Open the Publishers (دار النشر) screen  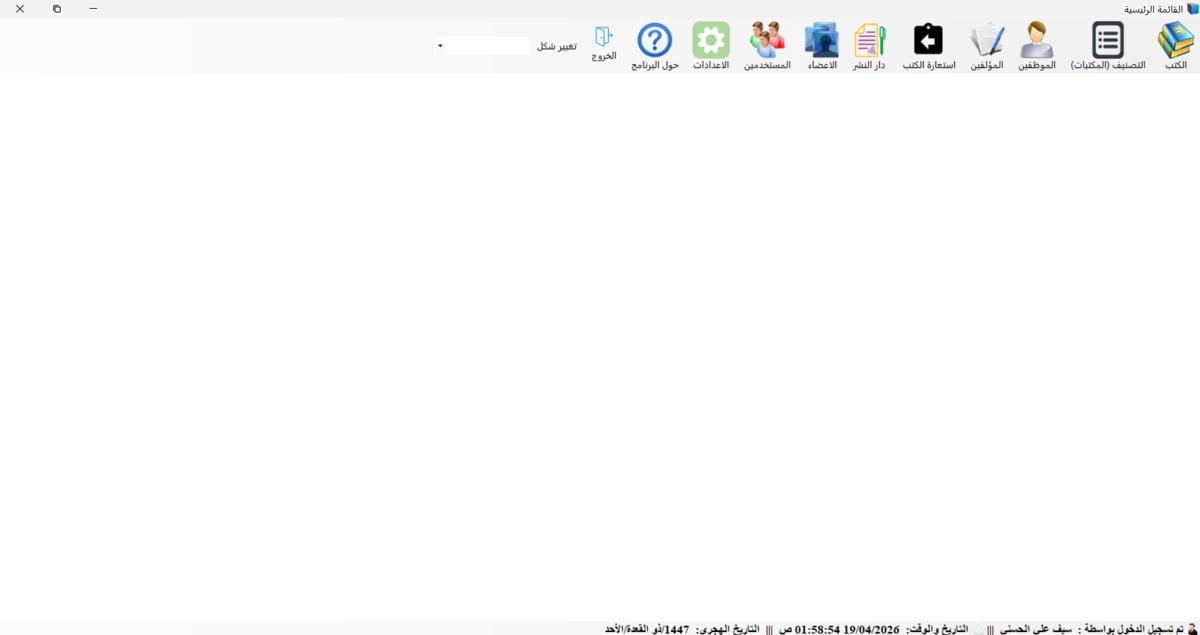coord(869,46)
